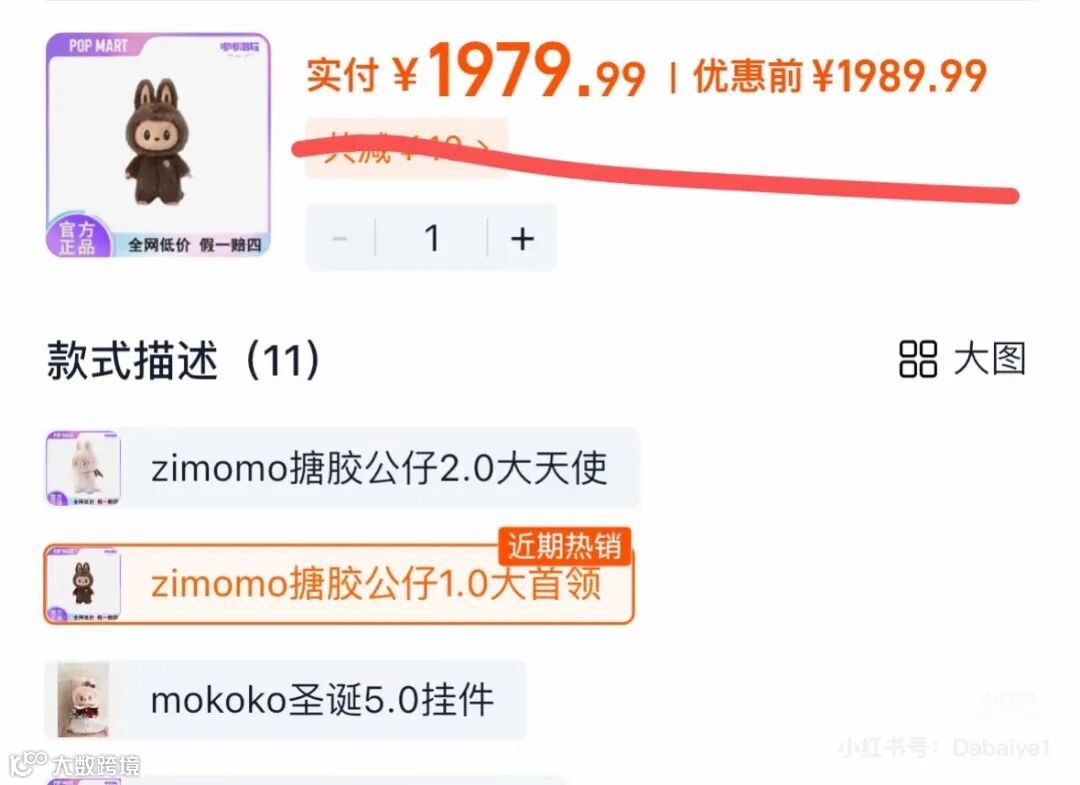The width and height of the screenshot is (1080, 785).
Task: Increase quantity with the plus button
Action: click(x=522, y=238)
